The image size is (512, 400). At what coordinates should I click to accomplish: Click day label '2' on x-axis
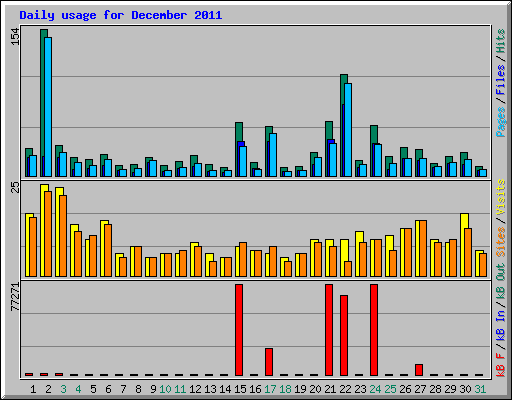48,389
